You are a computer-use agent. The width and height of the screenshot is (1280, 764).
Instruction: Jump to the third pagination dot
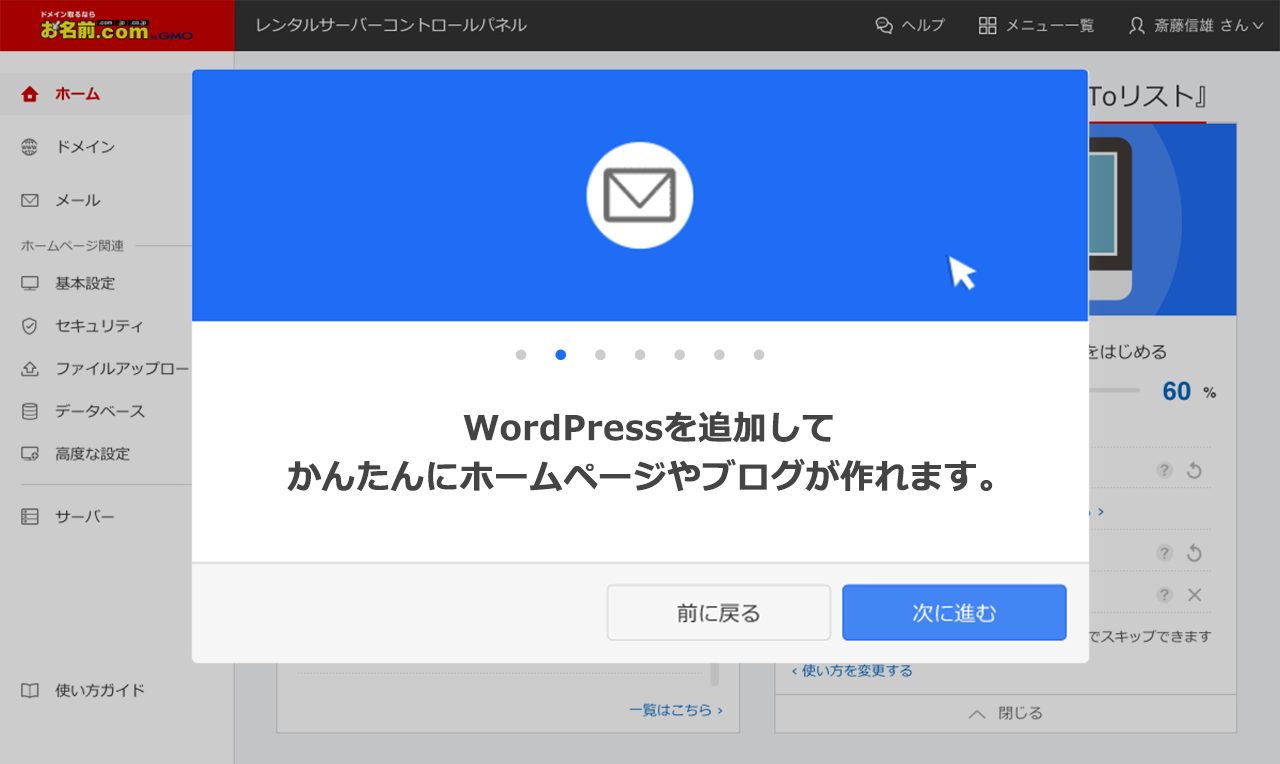coord(600,354)
